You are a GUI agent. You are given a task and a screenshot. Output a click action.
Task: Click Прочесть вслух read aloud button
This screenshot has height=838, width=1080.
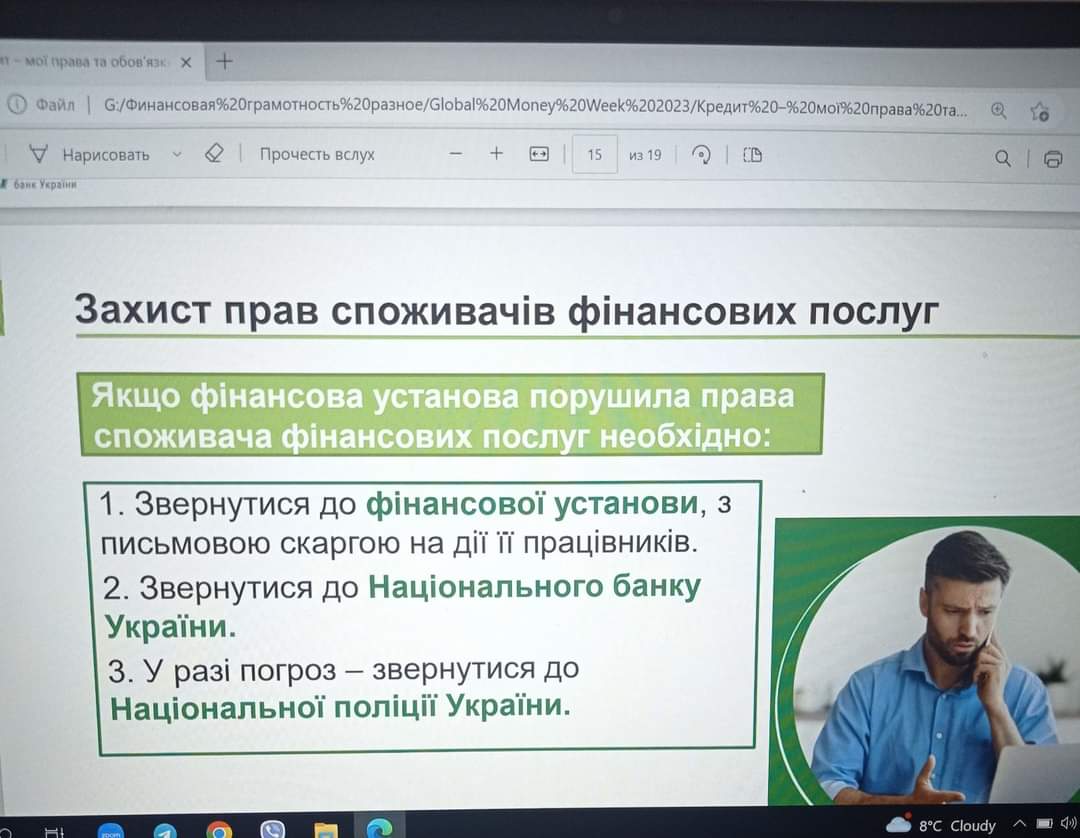click(317, 154)
